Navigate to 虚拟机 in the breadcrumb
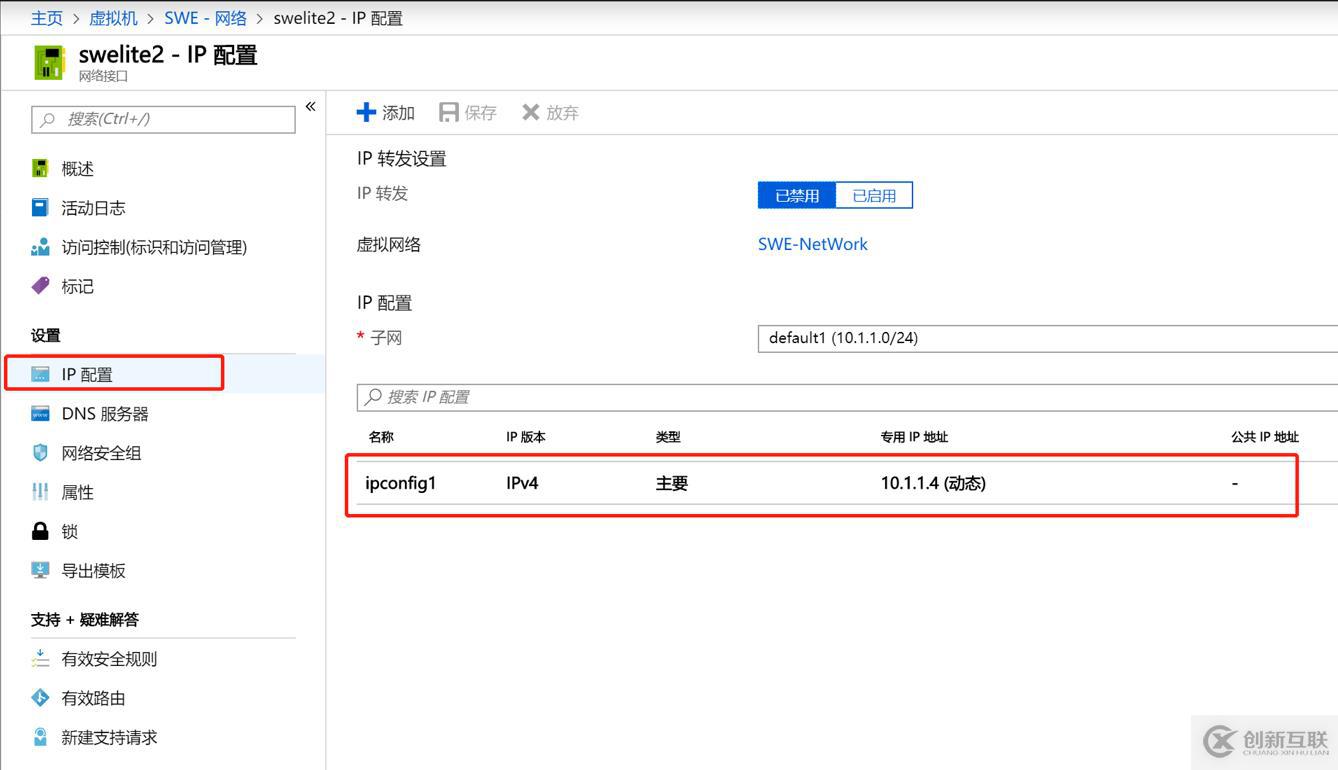1338x770 pixels. click(113, 17)
